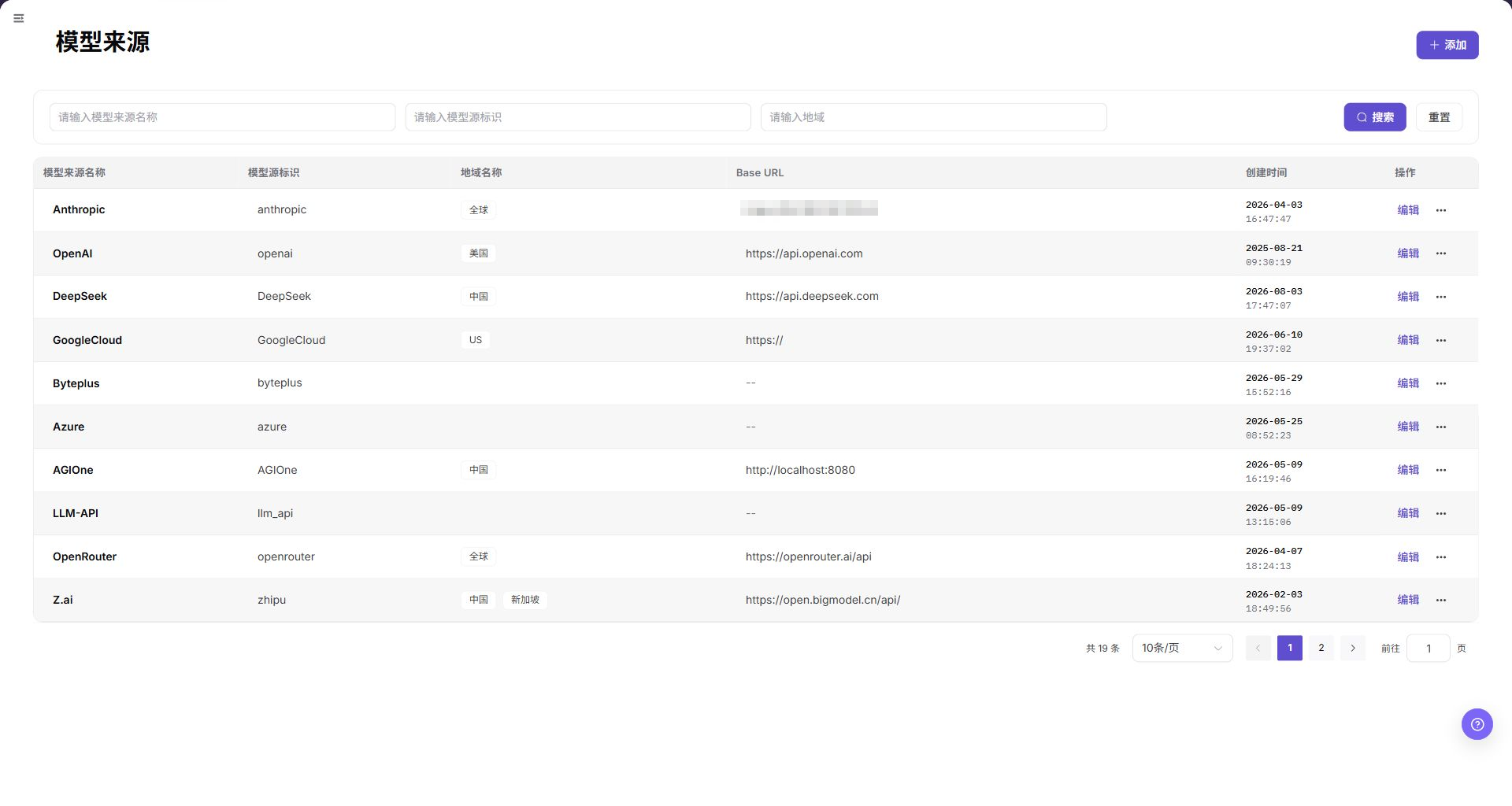
Task: Click the 搜索 search button
Action: [1374, 117]
